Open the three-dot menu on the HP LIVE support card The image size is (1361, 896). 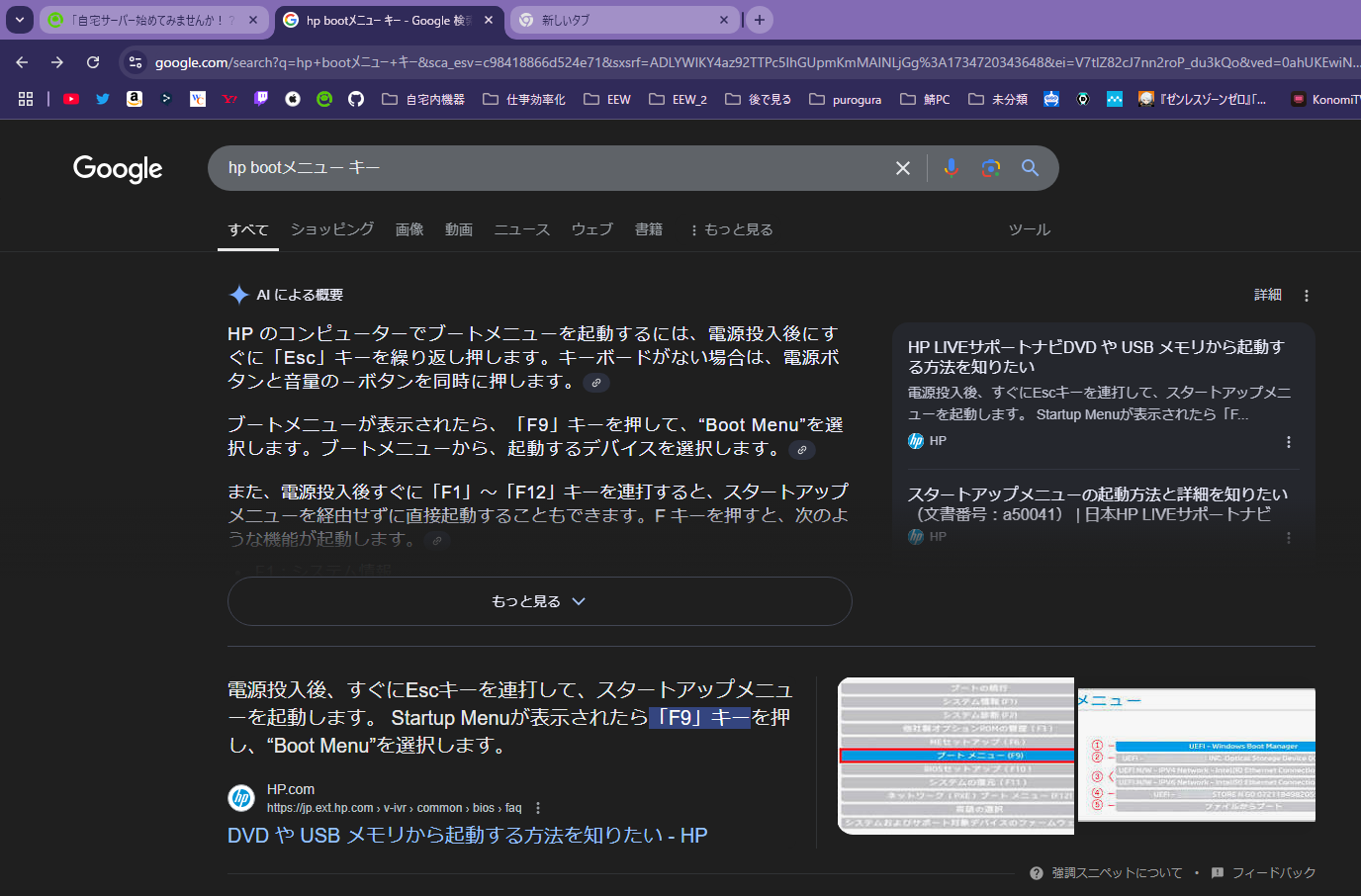1288,442
